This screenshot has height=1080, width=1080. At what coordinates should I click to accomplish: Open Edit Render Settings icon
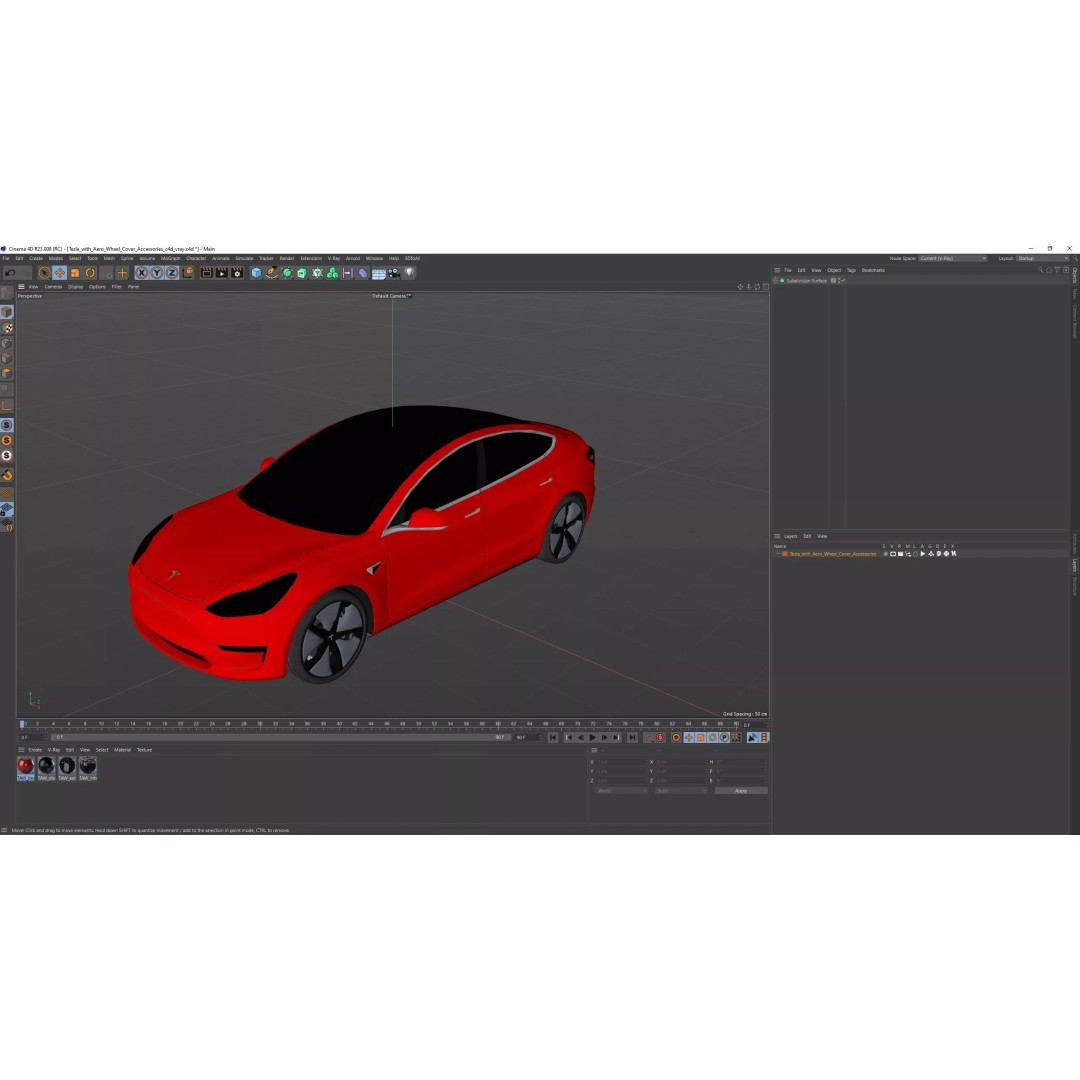coord(237,273)
